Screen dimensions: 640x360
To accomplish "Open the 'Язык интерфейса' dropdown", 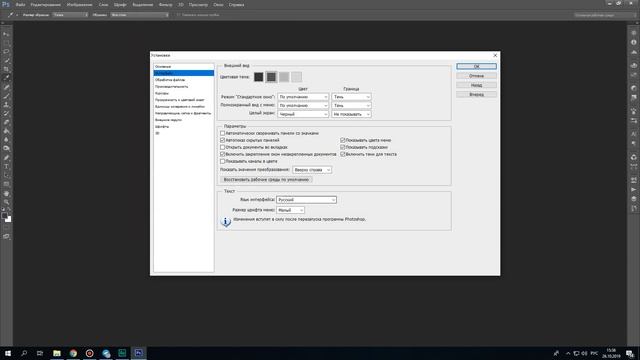I will pos(306,200).
